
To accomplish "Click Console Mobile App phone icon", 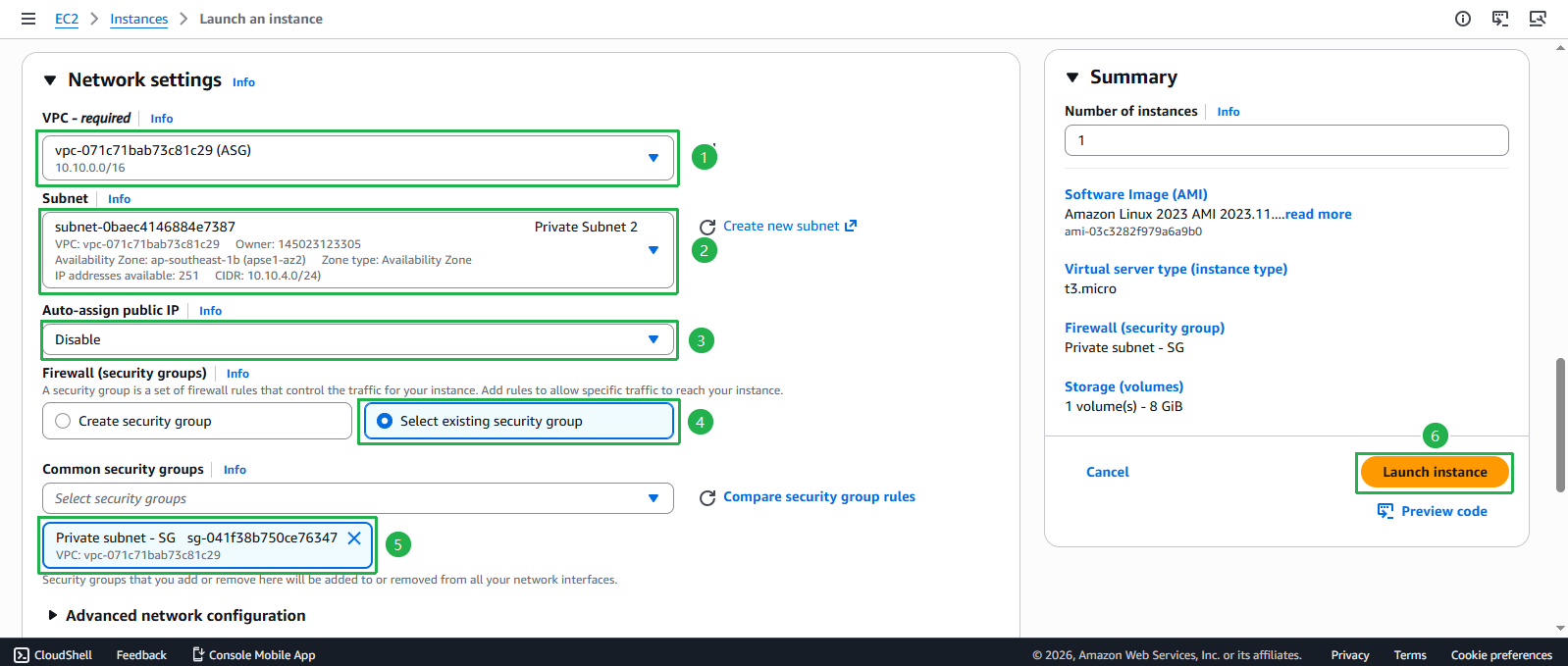I will (x=198, y=654).
